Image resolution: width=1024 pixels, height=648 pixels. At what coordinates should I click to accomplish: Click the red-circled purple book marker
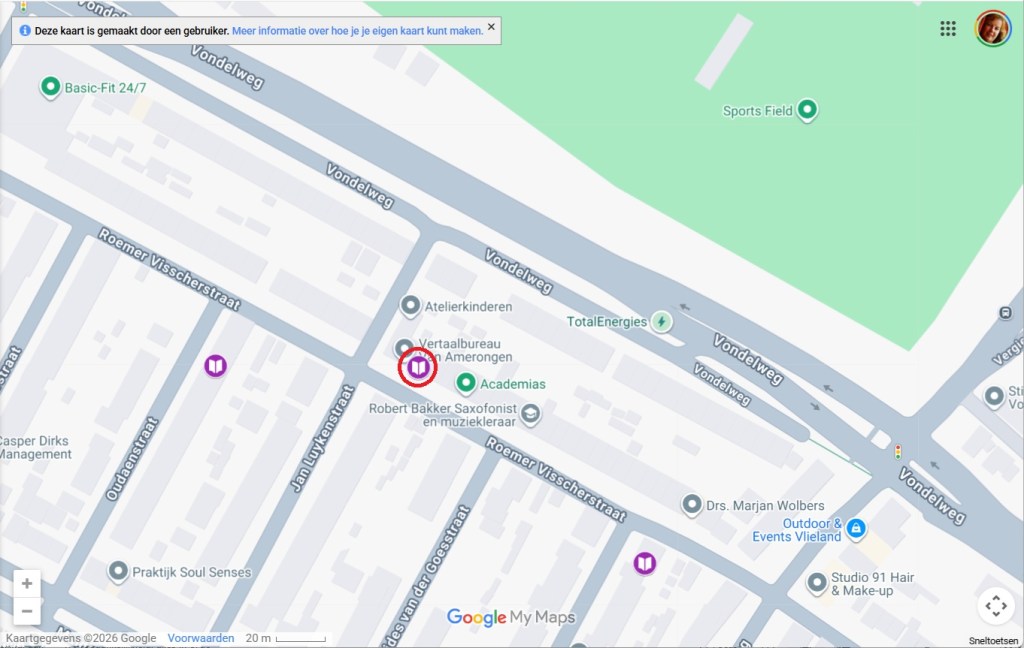(x=418, y=368)
